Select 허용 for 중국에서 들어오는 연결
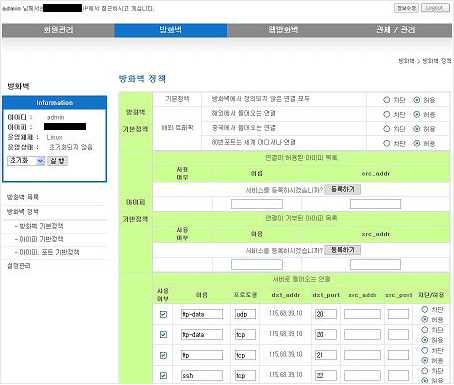The height and width of the screenshot is (385, 454). [x=417, y=129]
